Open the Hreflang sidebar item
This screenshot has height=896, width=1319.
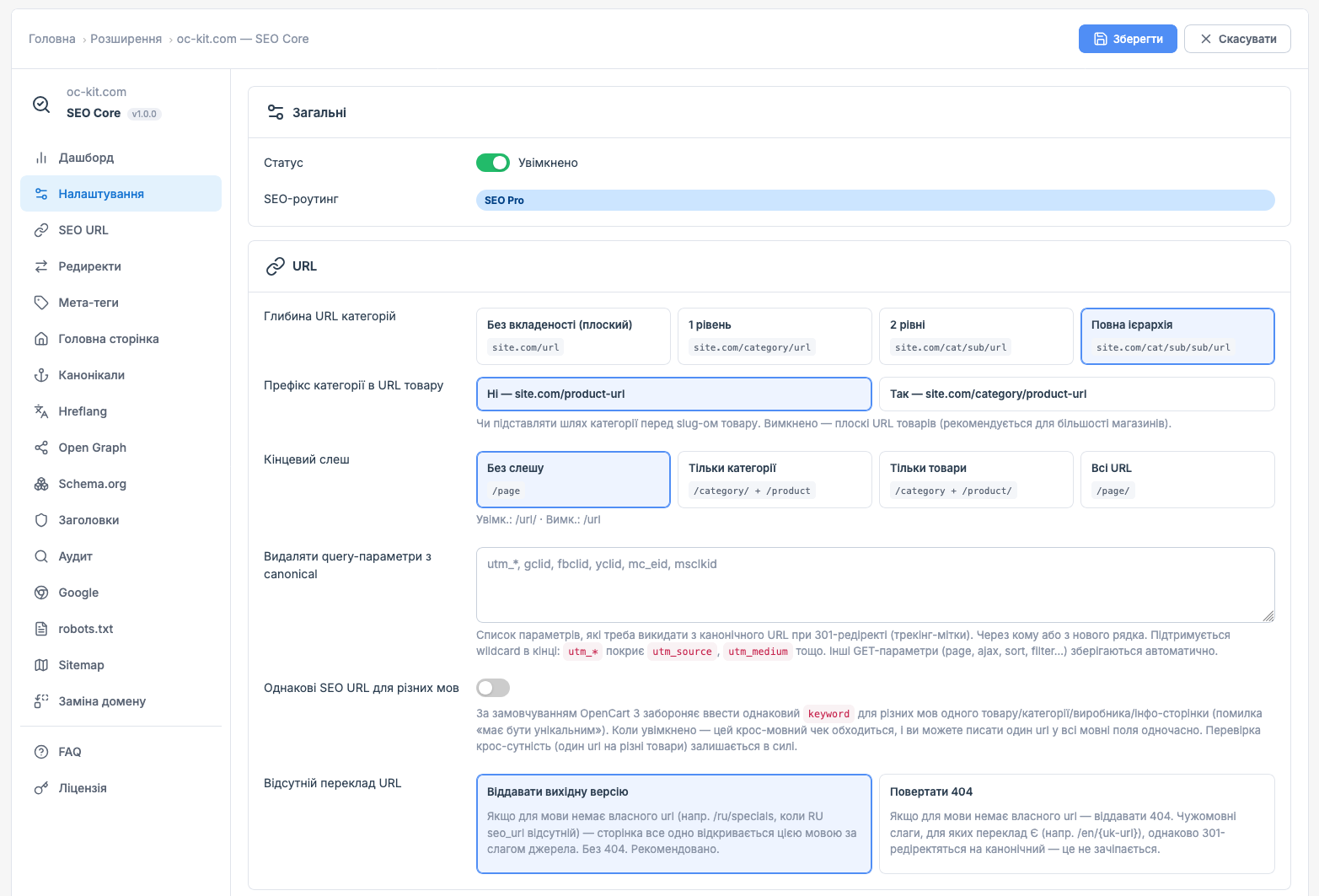click(121, 411)
